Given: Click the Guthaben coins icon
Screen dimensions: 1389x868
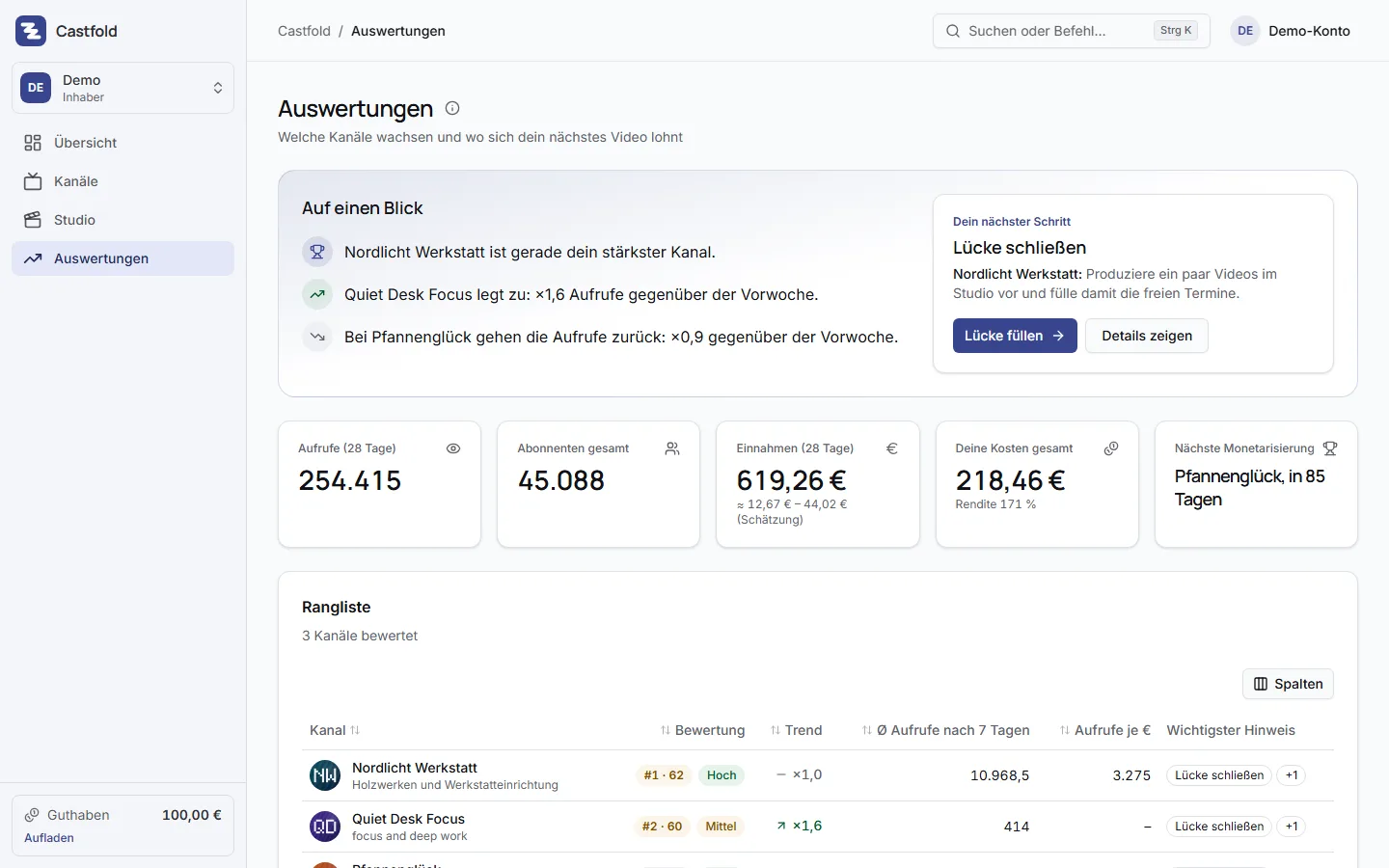Looking at the screenshot, I should 32,815.
